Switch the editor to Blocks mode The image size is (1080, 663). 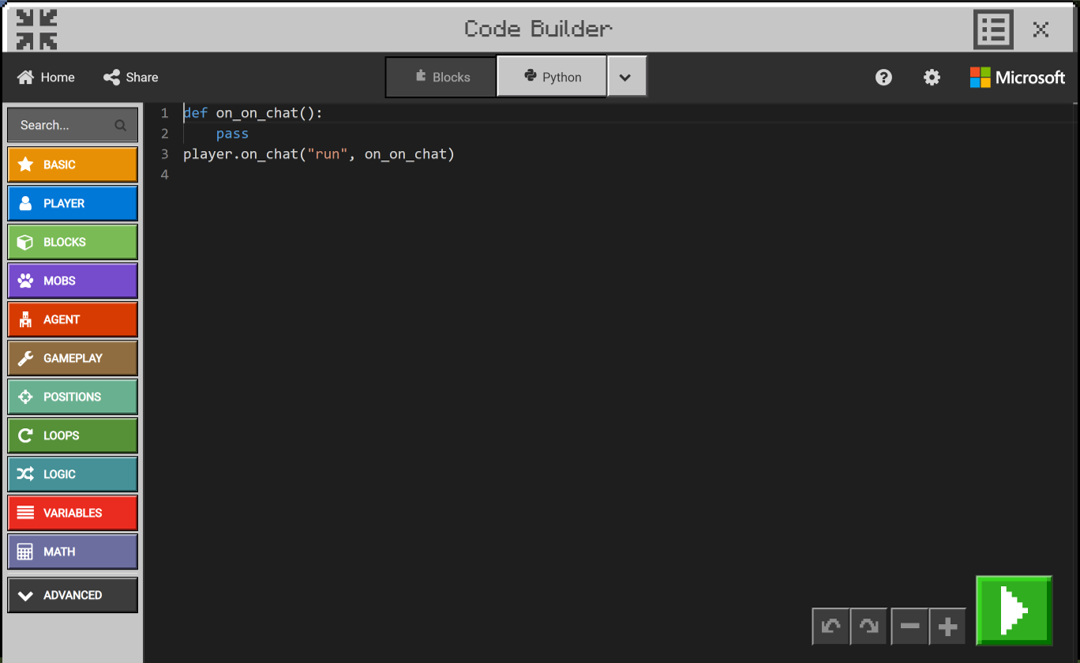point(440,76)
